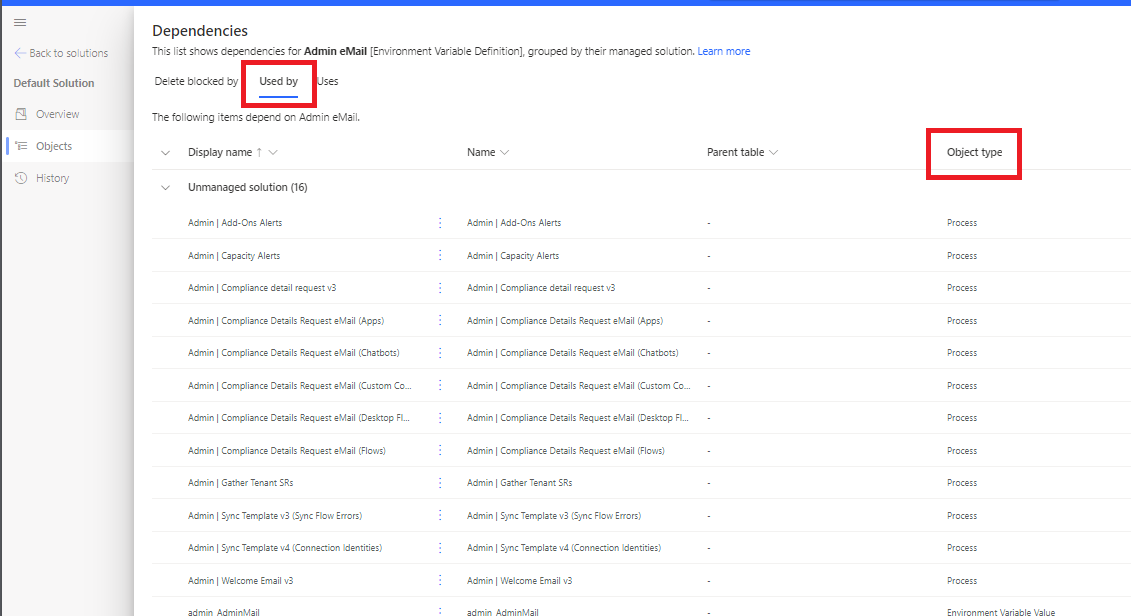The image size is (1131, 616).
Task: Open more options for Compliance Details Request eMail (Flows)
Action: (x=440, y=450)
